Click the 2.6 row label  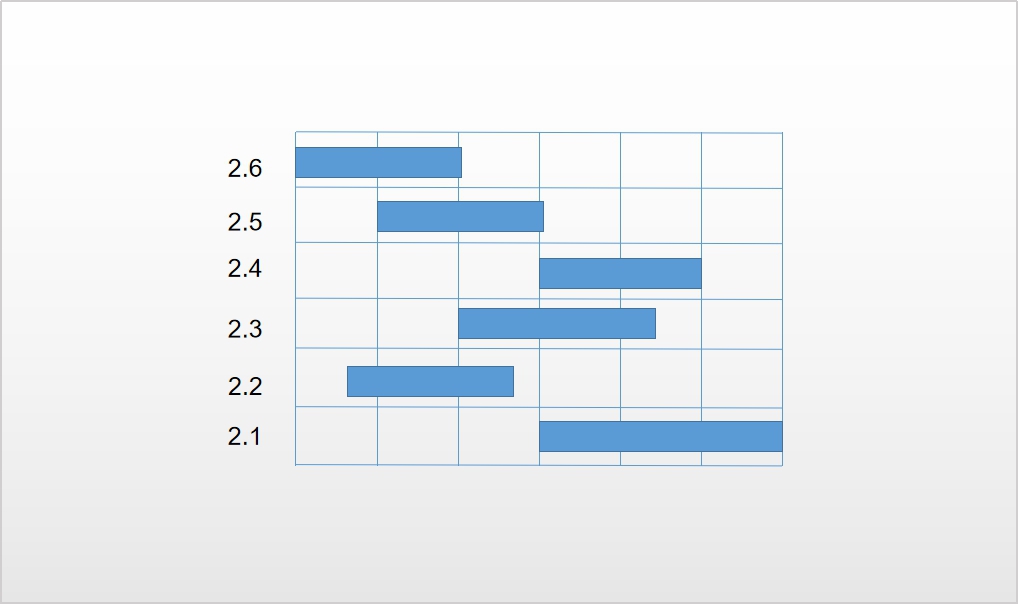[245, 168]
